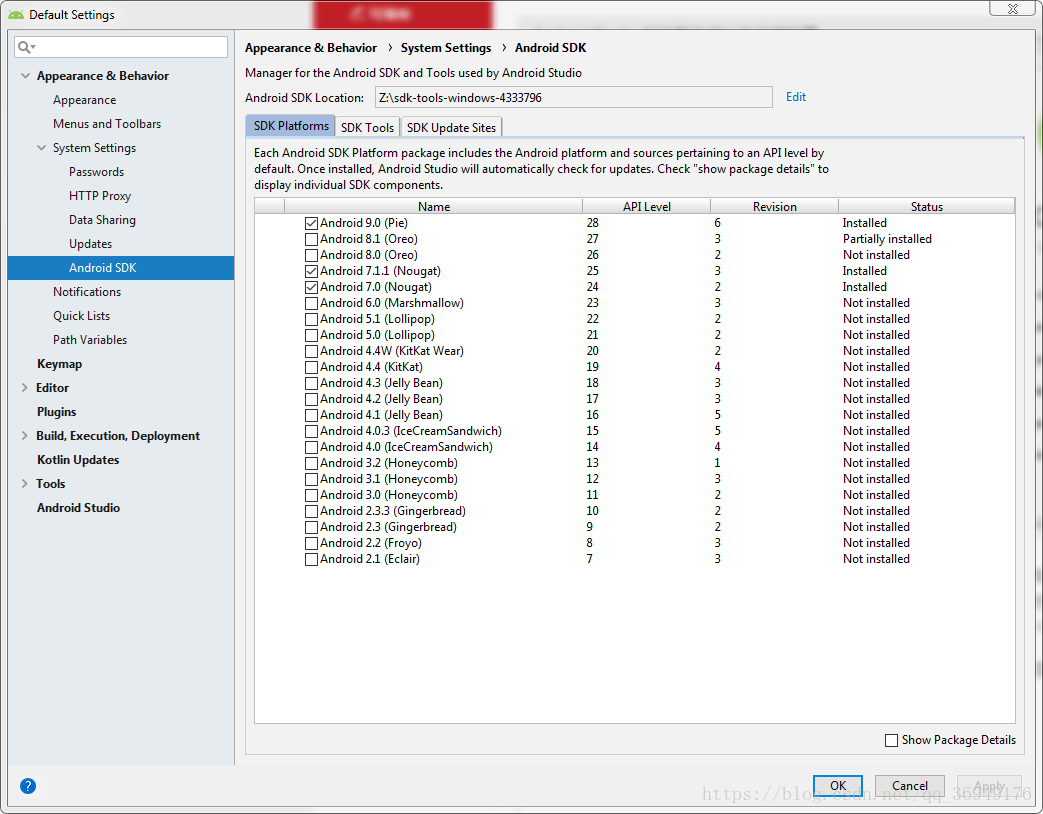1043x814 pixels.
Task: Expand the Editor section
Action: [x=25, y=388]
